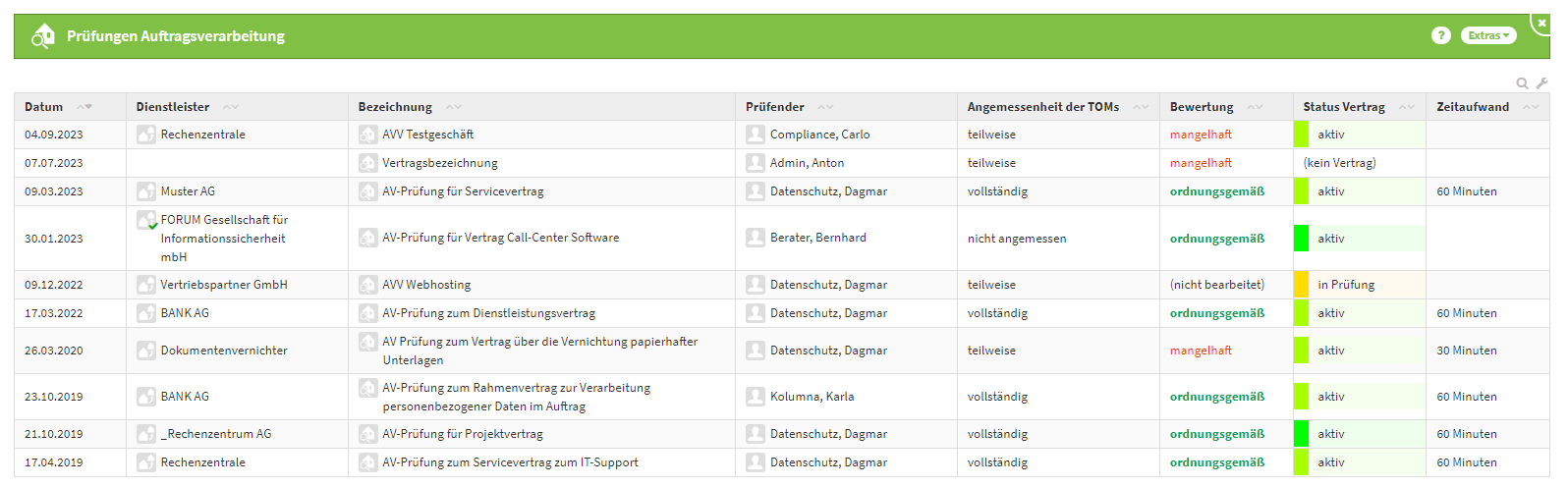Open the Extras dropdown menu
The height and width of the screenshot is (487, 1568).
[1488, 35]
